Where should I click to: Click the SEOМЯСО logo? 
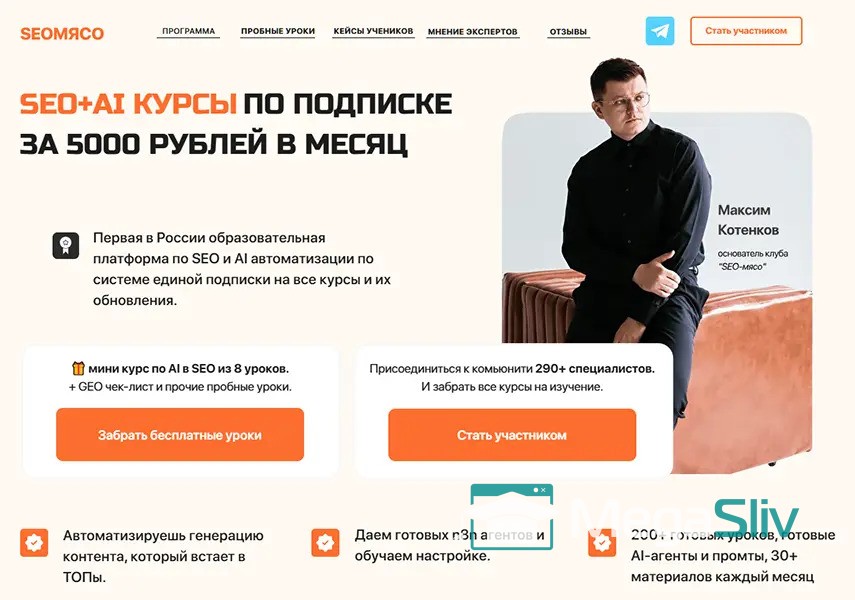[x=62, y=33]
